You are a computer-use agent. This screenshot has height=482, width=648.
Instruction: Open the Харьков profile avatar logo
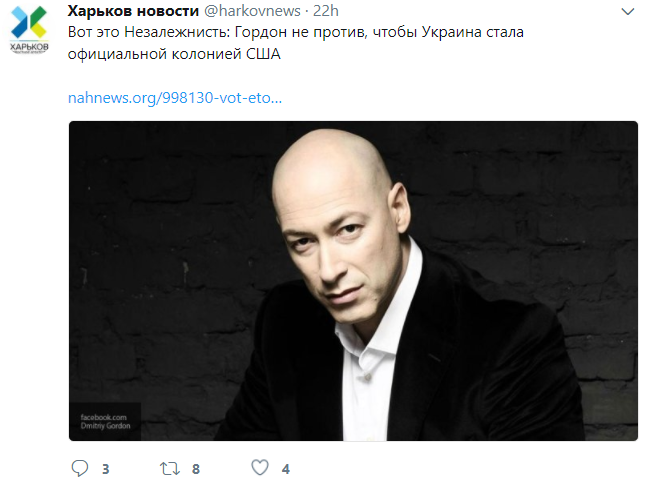tap(29, 30)
